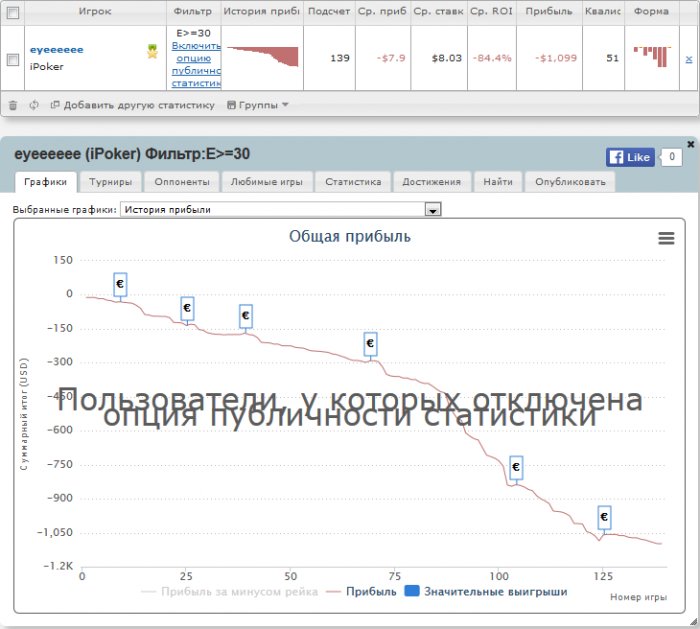700x629 pixels.
Task: Click the -$1,099 profit value
Action: [556, 58]
